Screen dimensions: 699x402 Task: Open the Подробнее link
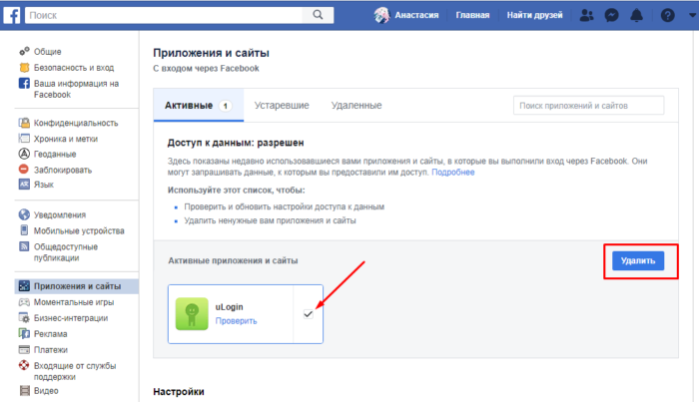tap(452, 172)
